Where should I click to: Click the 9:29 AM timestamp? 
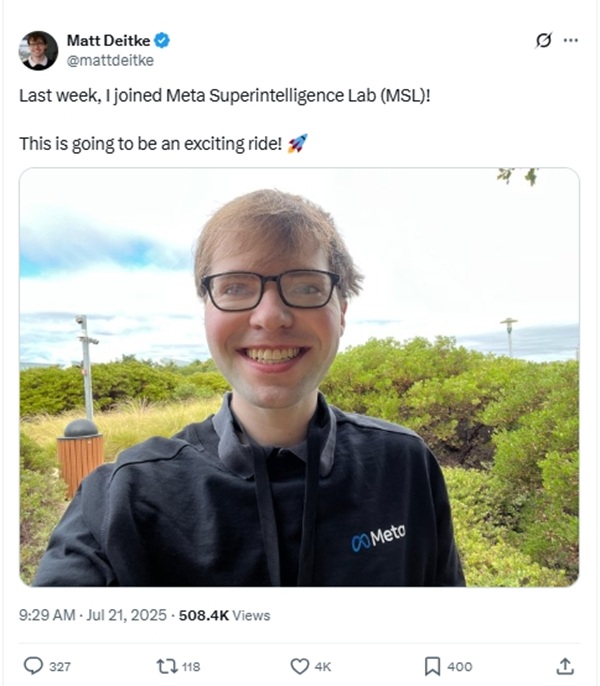(x=47, y=615)
